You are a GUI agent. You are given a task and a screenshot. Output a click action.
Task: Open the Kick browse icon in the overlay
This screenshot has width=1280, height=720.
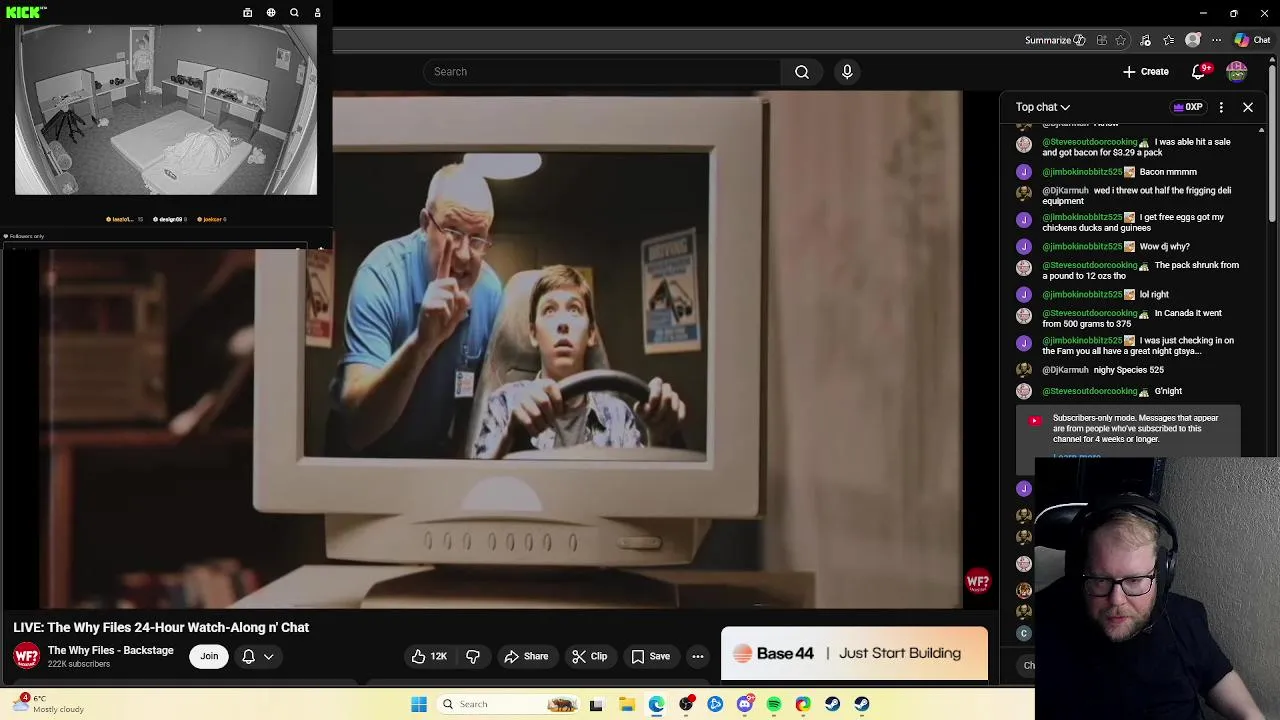[x=247, y=13]
